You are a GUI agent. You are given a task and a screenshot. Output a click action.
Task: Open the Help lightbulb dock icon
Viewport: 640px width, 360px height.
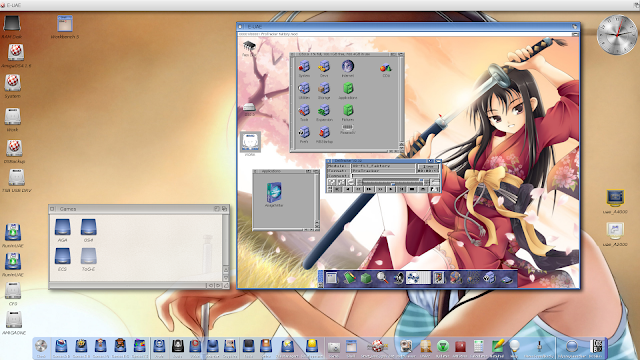pos(515,346)
